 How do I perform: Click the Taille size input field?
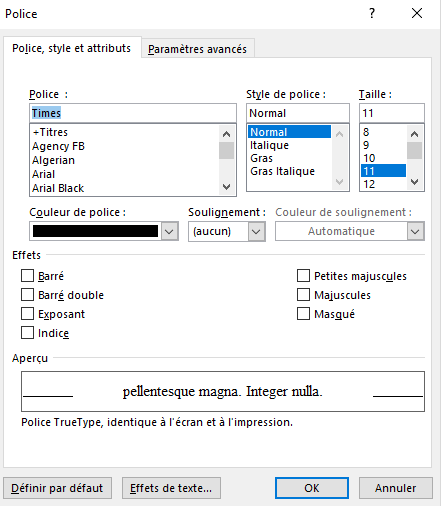[392, 113]
